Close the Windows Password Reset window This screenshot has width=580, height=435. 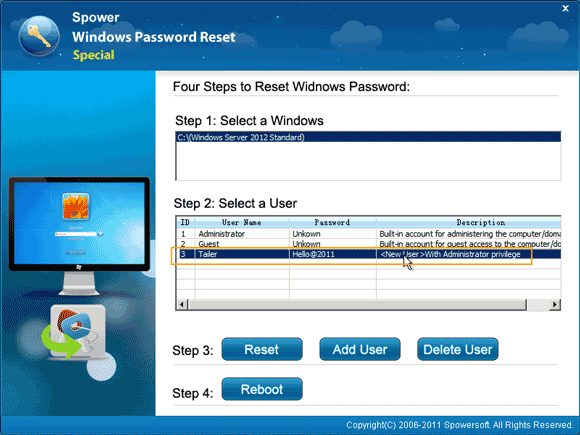[565, 8]
